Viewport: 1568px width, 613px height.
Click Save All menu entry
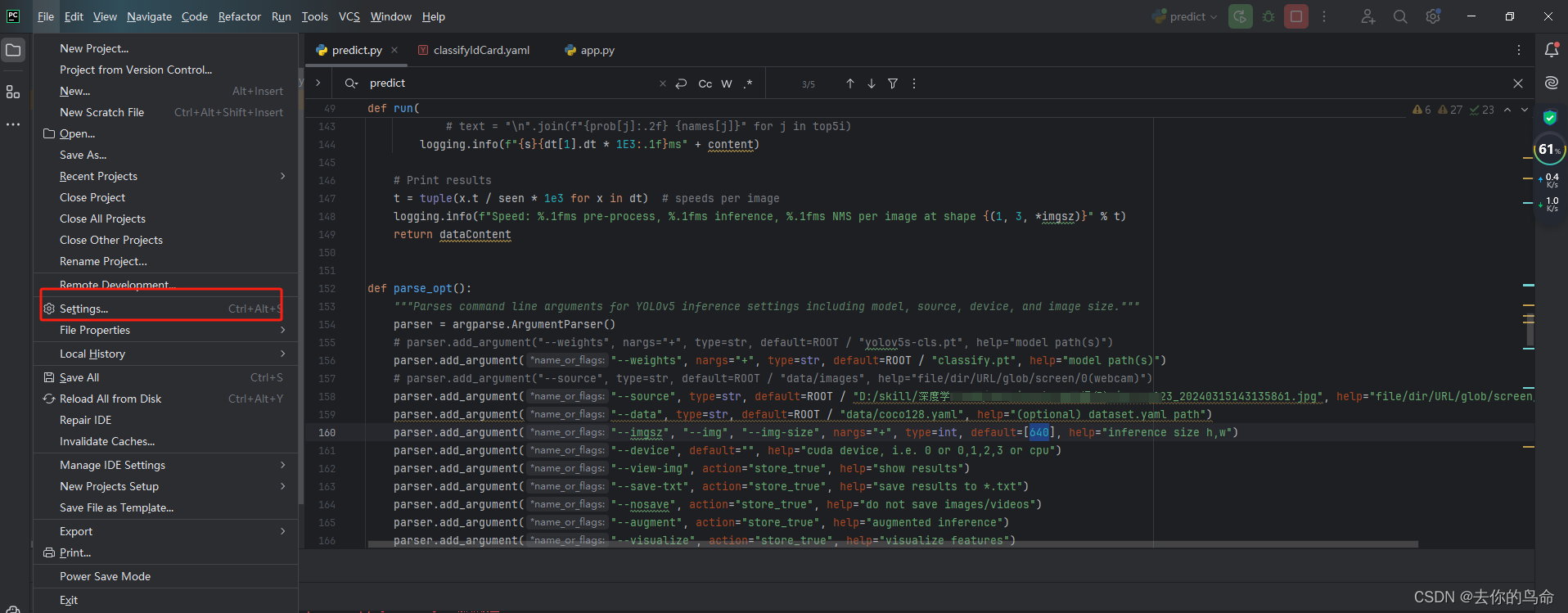click(165, 377)
